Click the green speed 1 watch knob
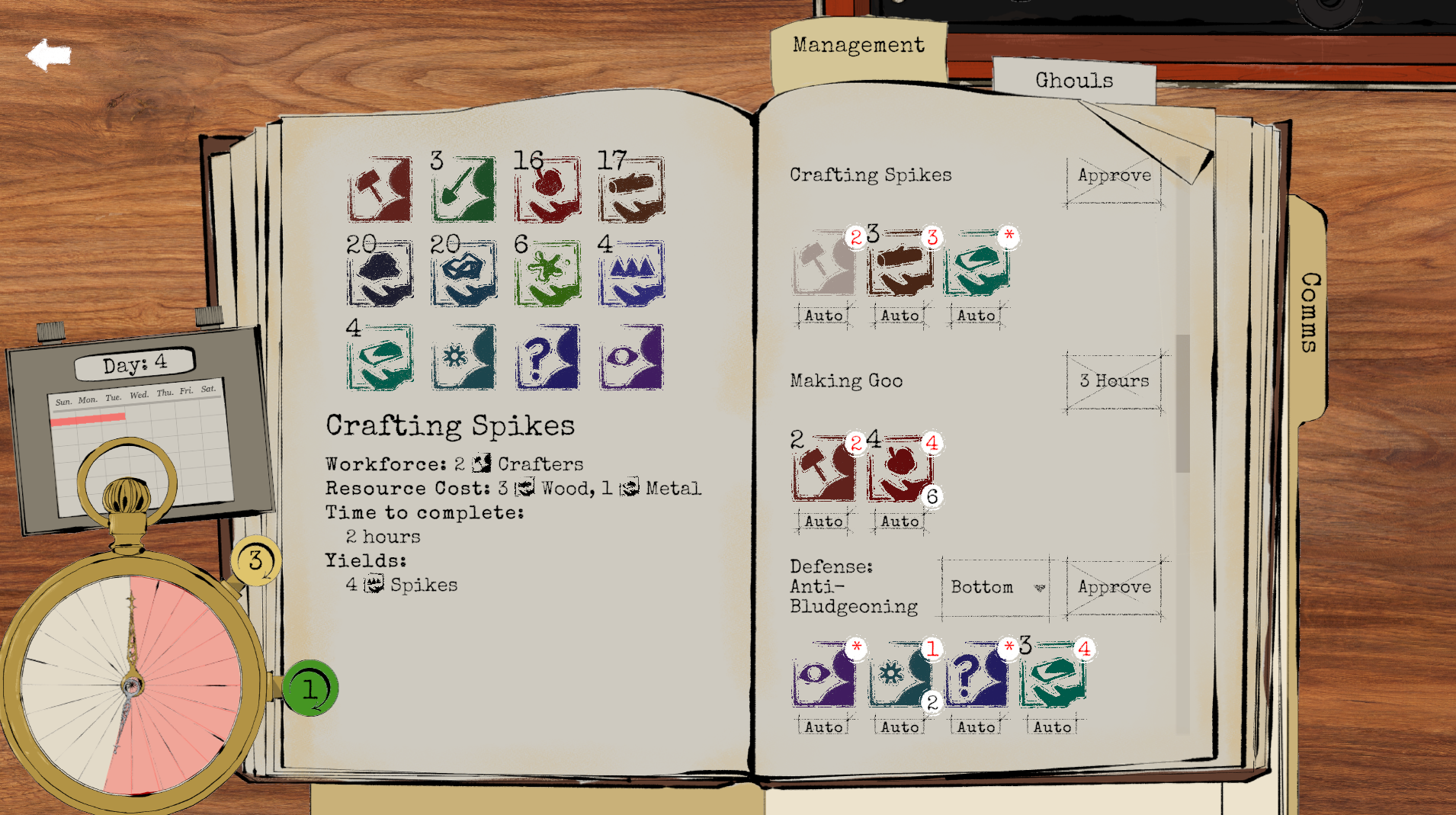Viewport: 1456px width, 815px height. (x=309, y=688)
